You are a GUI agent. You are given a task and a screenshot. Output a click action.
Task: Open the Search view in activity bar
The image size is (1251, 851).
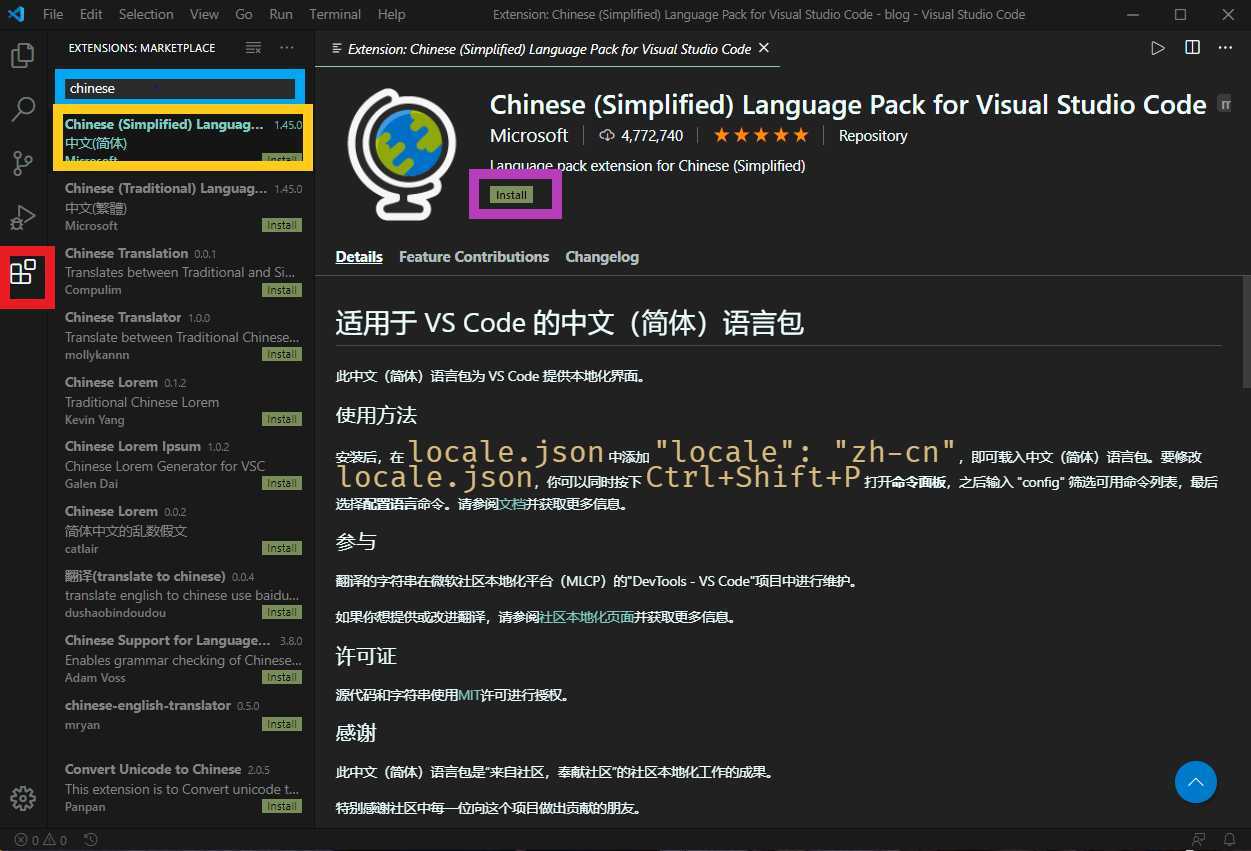[23, 109]
